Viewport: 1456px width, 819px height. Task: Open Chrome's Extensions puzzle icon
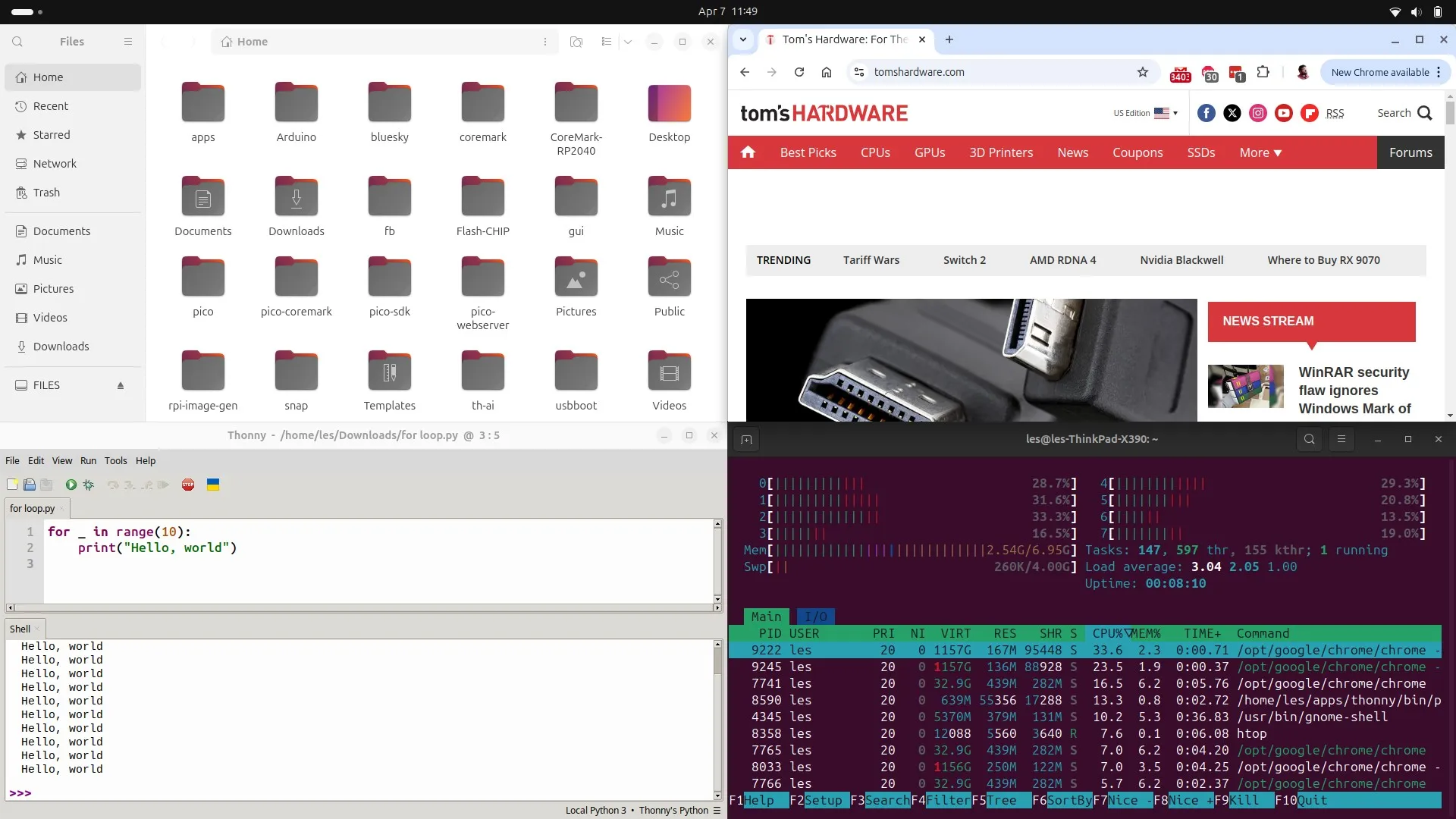[1263, 72]
